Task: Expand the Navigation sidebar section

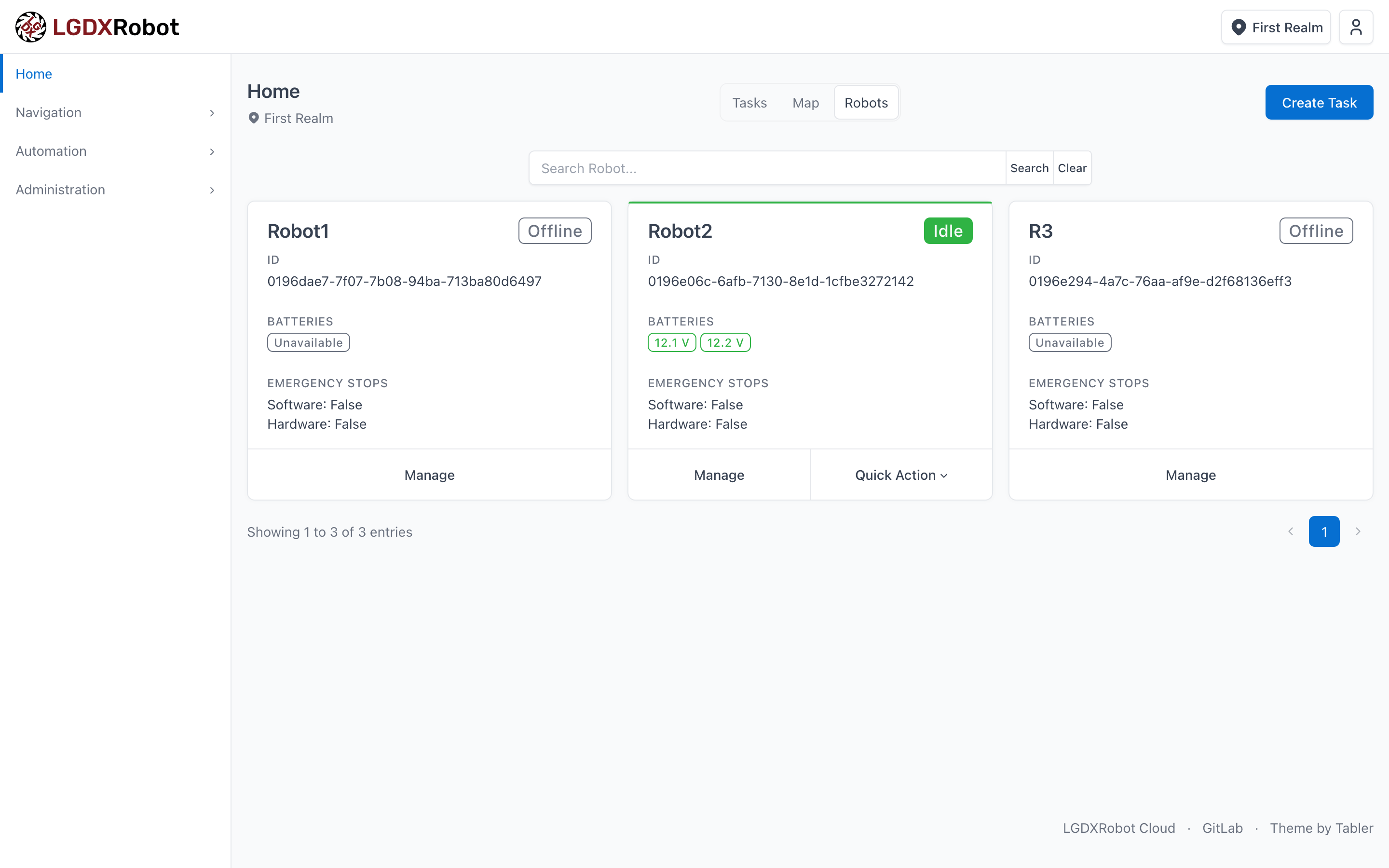Action: pos(115,112)
